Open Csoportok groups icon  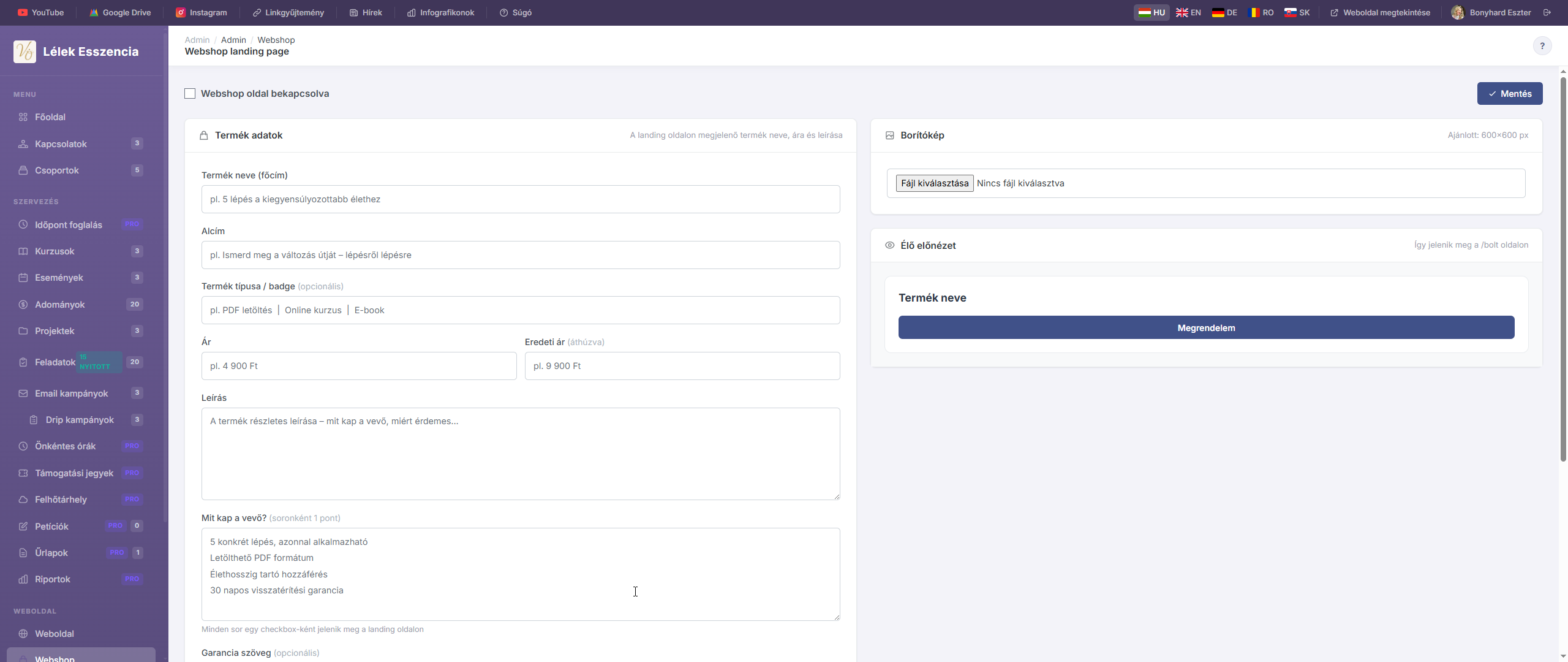tap(23, 170)
